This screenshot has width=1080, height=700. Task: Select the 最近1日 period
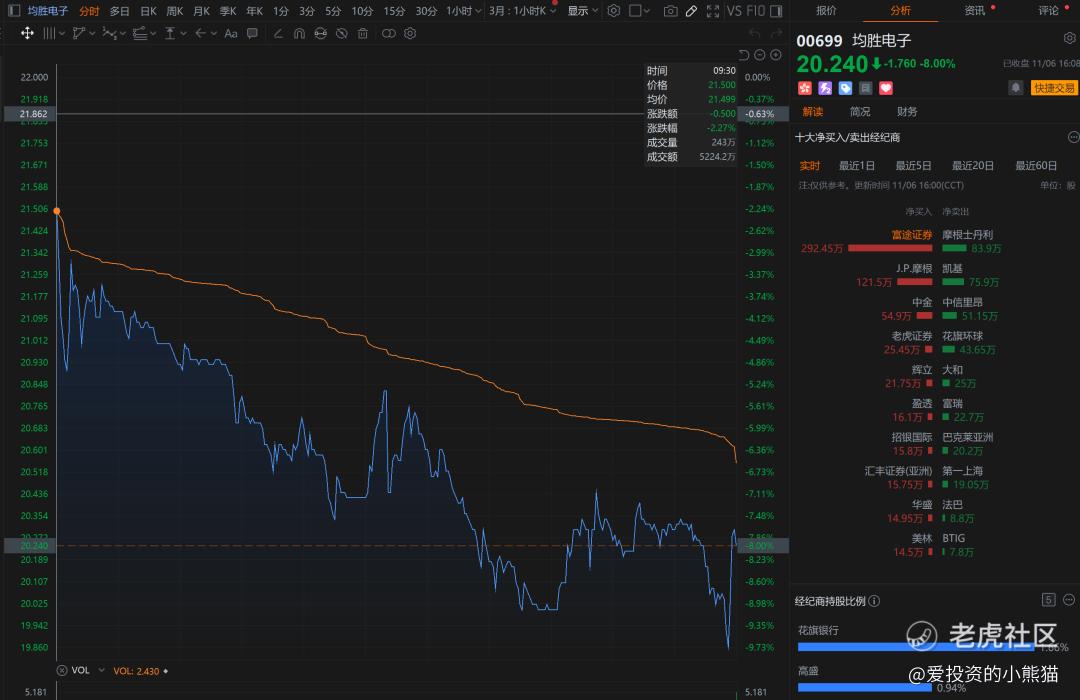click(856, 165)
